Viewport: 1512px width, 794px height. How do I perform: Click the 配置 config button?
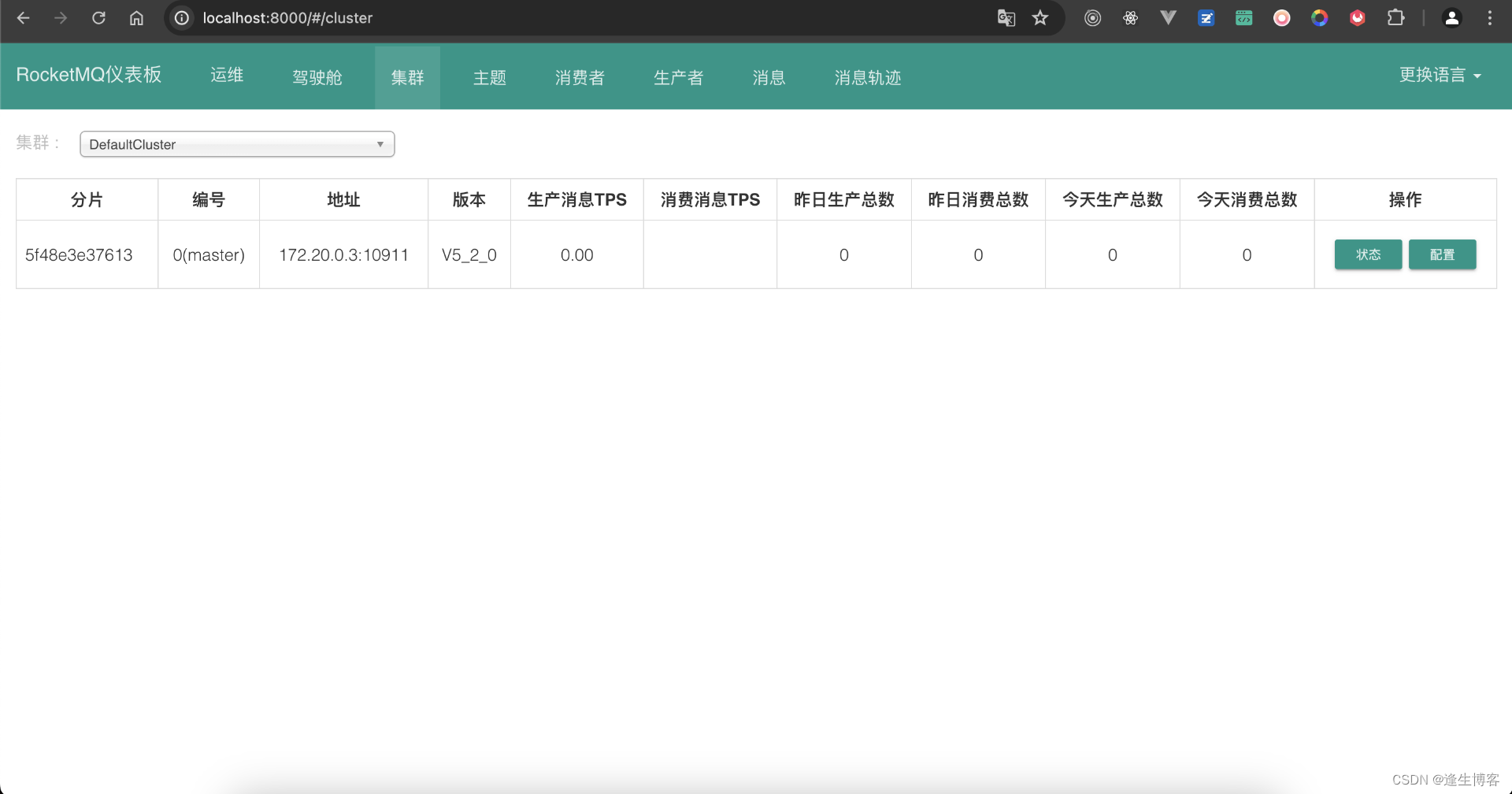tap(1442, 254)
